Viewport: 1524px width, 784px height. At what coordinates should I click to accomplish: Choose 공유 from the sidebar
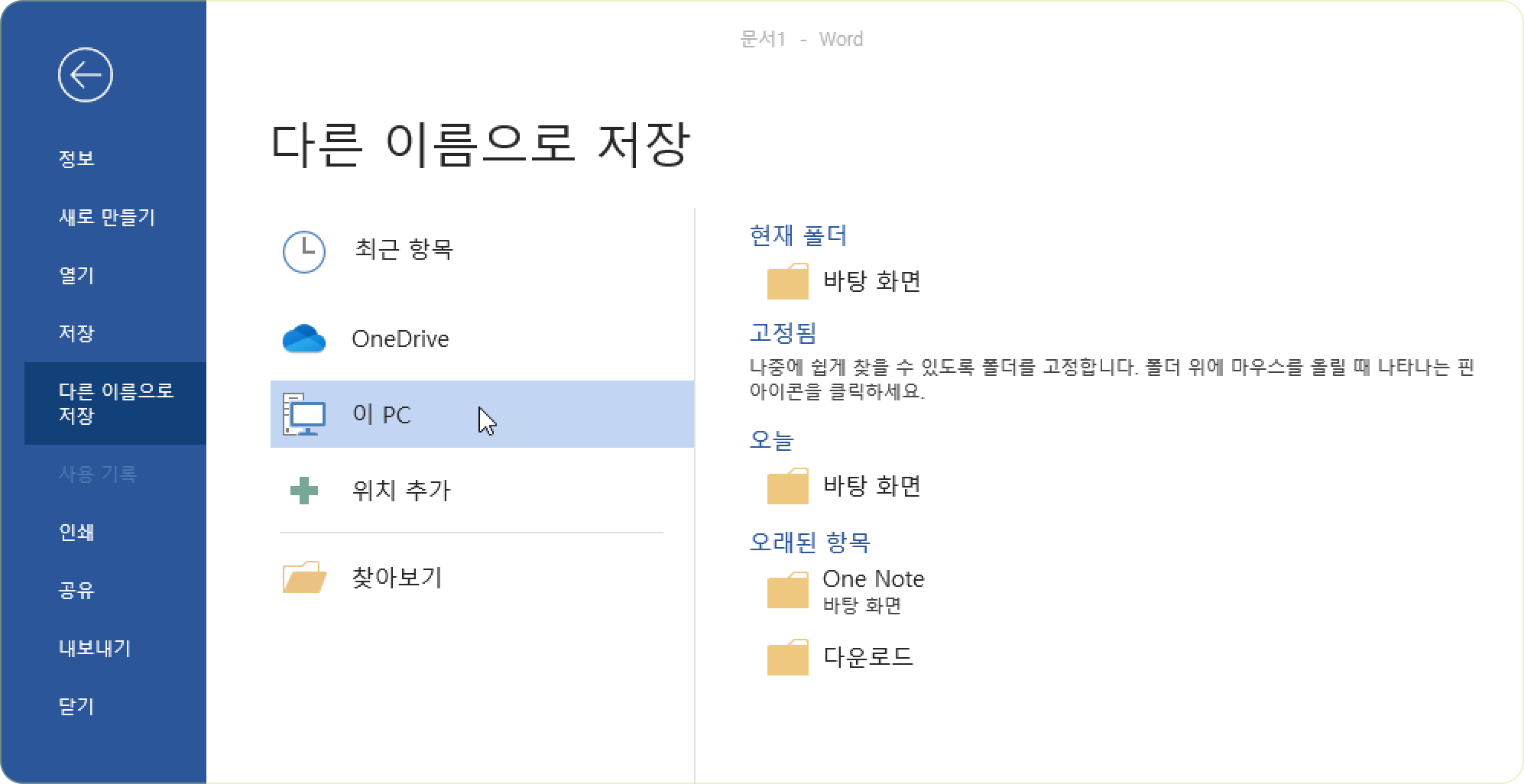tap(76, 590)
